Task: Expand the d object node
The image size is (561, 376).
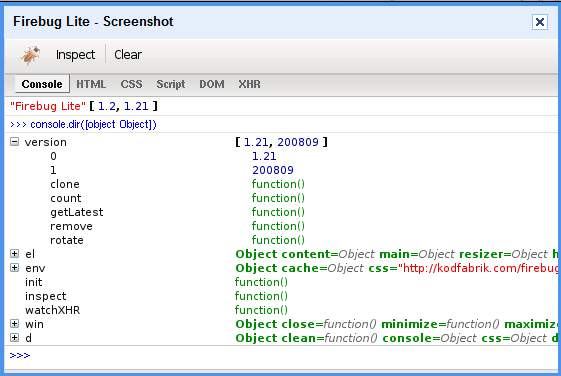Action: pyautogui.click(x=14, y=338)
